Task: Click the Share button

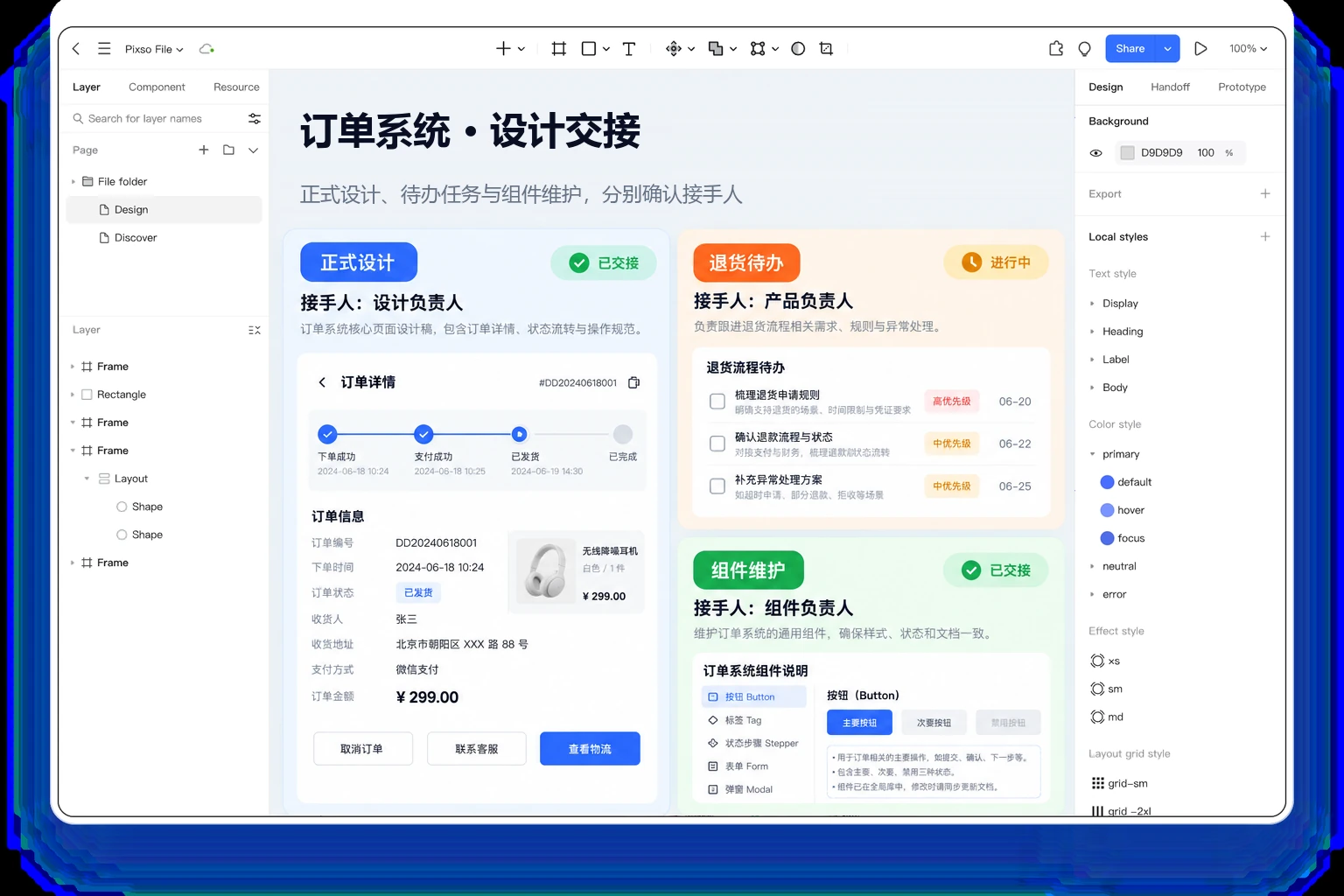Action: (1130, 49)
